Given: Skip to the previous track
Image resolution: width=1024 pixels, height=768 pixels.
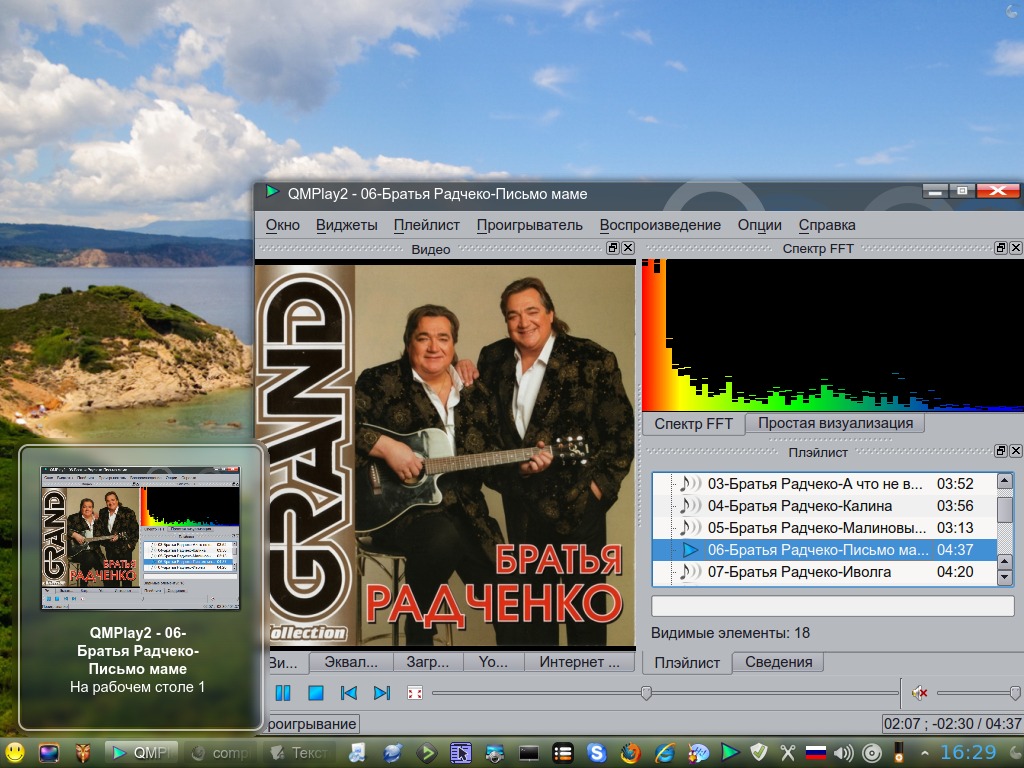Looking at the screenshot, I should [x=349, y=693].
